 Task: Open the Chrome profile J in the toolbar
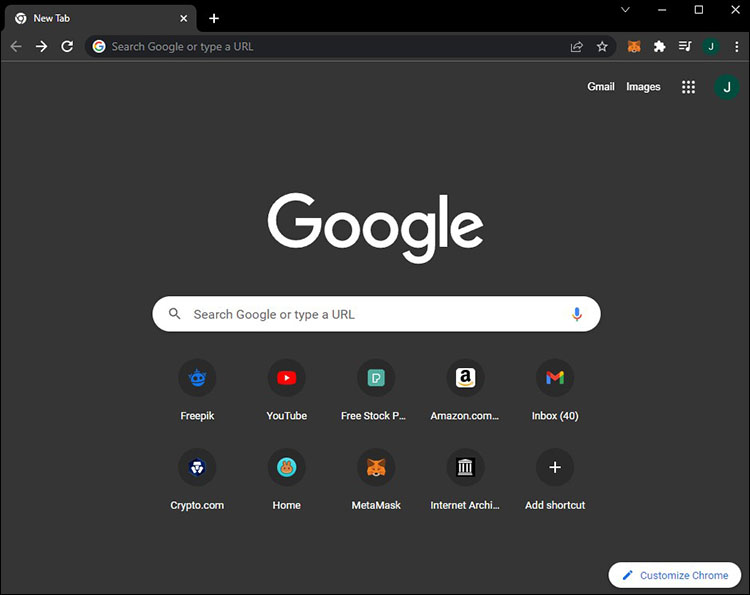coord(711,46)
